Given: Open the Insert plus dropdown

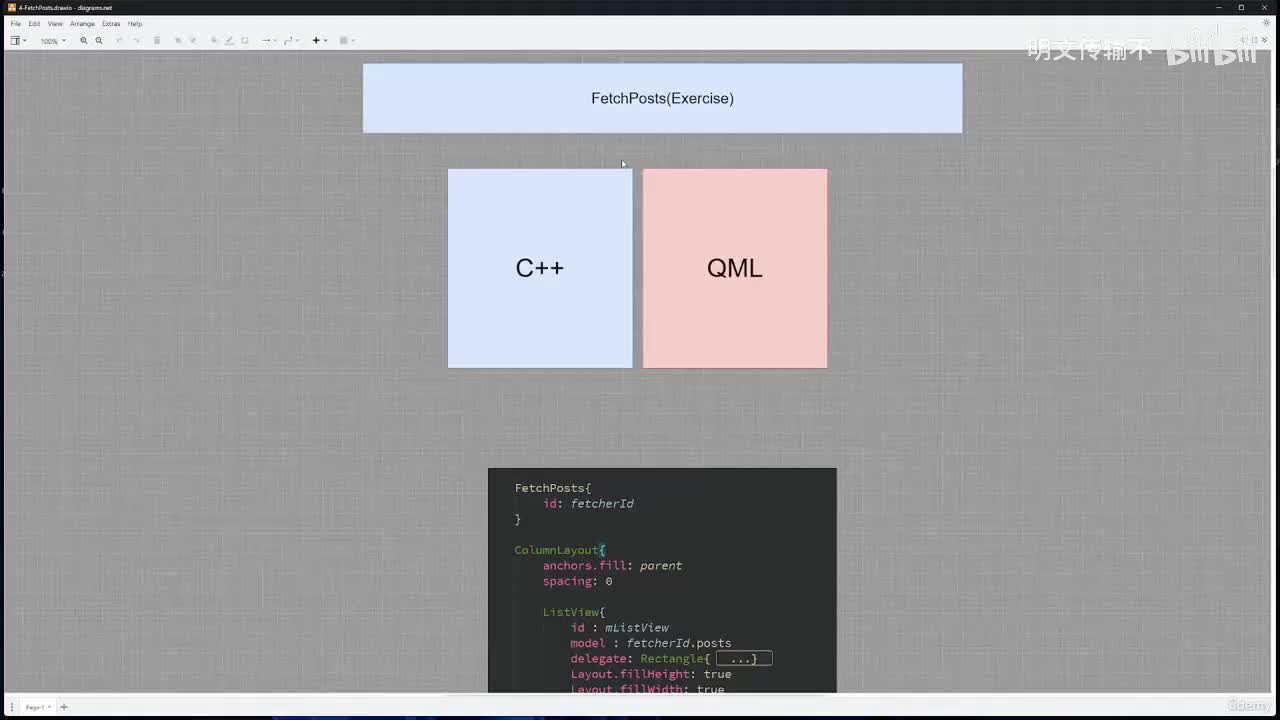Looking at the screenshot, I should (319, 41).
